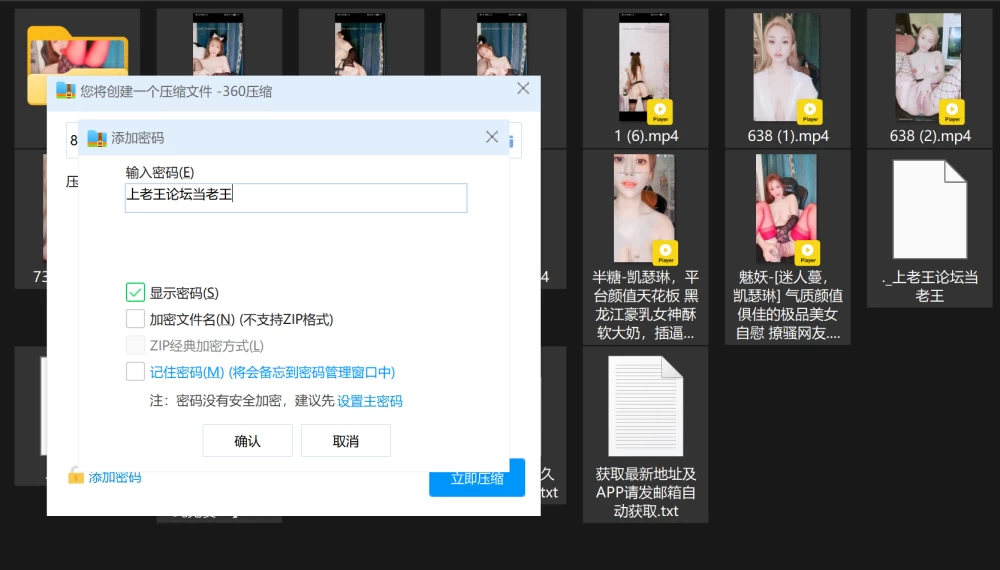The image size is (1000, 570).
Task: Click the Player badge on 638 (2).mp4
Action: pyautogui.click(x=952, y=112)
